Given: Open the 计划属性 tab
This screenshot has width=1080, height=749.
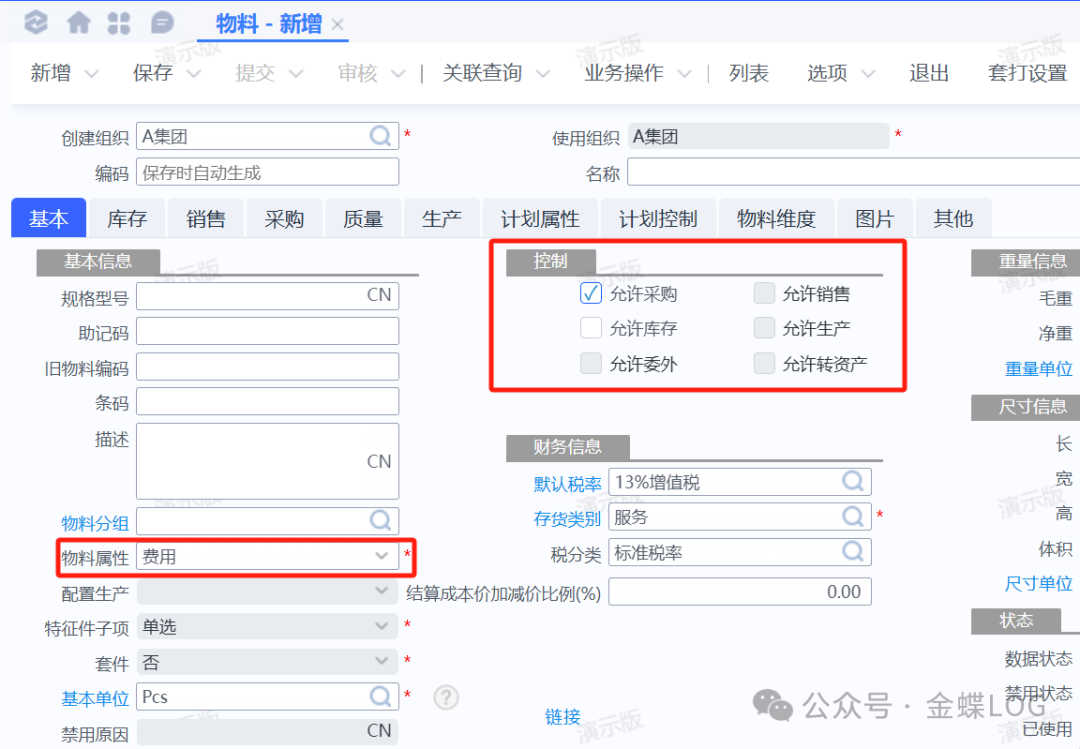Looking at the screenshot, I should pos(540,219).
